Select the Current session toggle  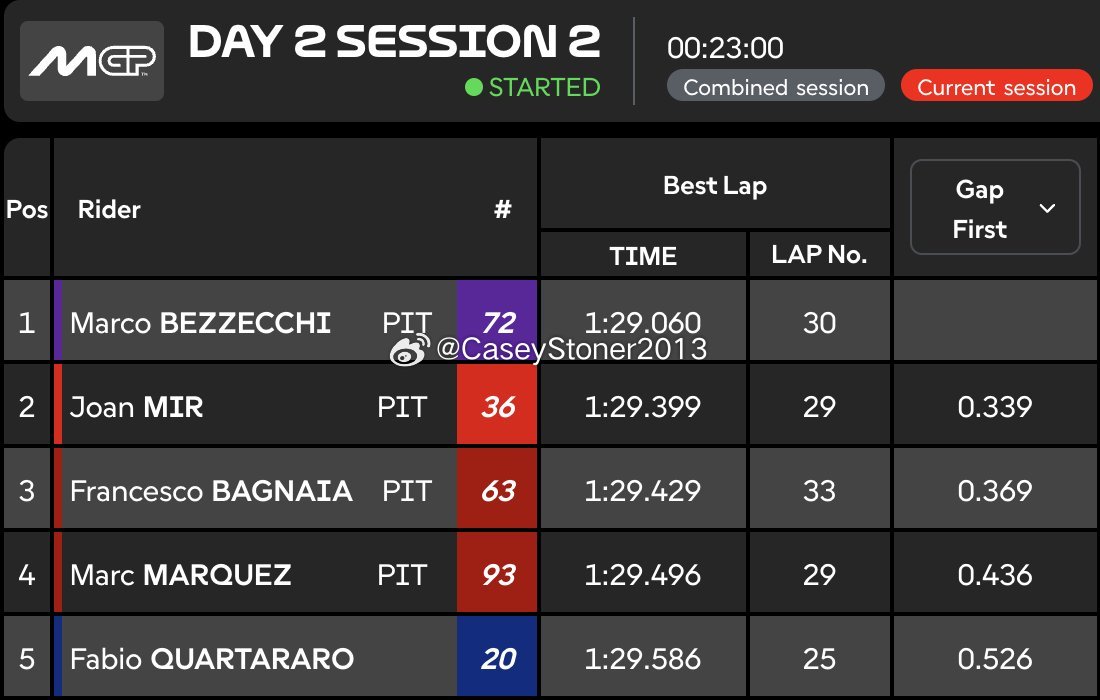996,87
